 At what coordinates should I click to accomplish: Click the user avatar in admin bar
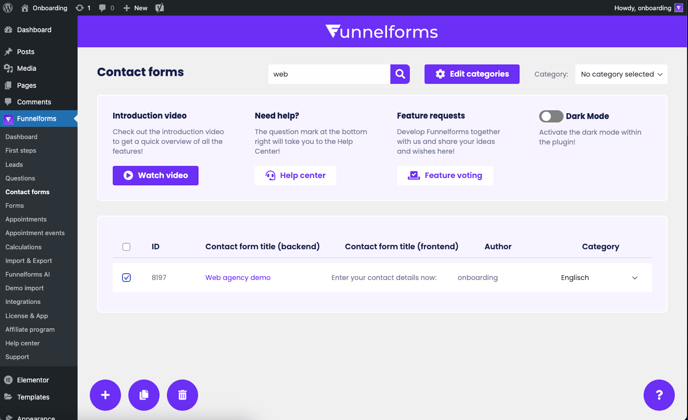click(678, 8)
